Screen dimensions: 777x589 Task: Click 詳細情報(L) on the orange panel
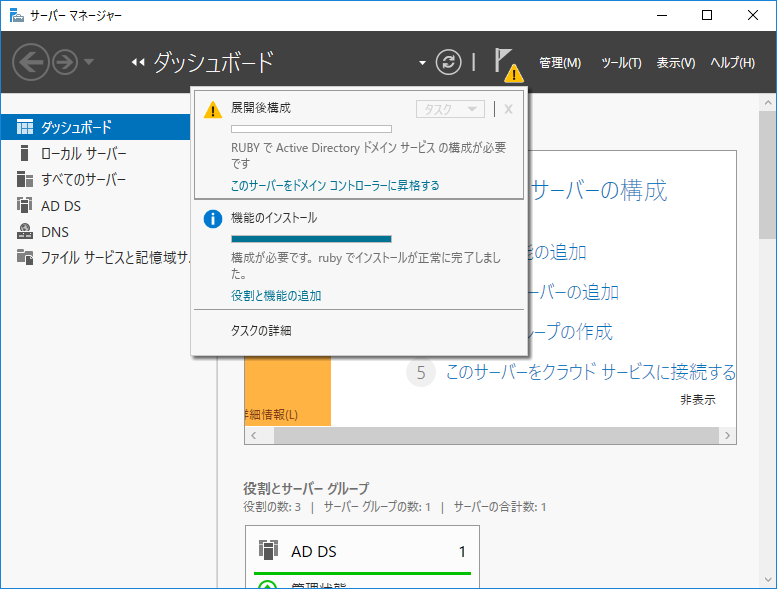272,415
